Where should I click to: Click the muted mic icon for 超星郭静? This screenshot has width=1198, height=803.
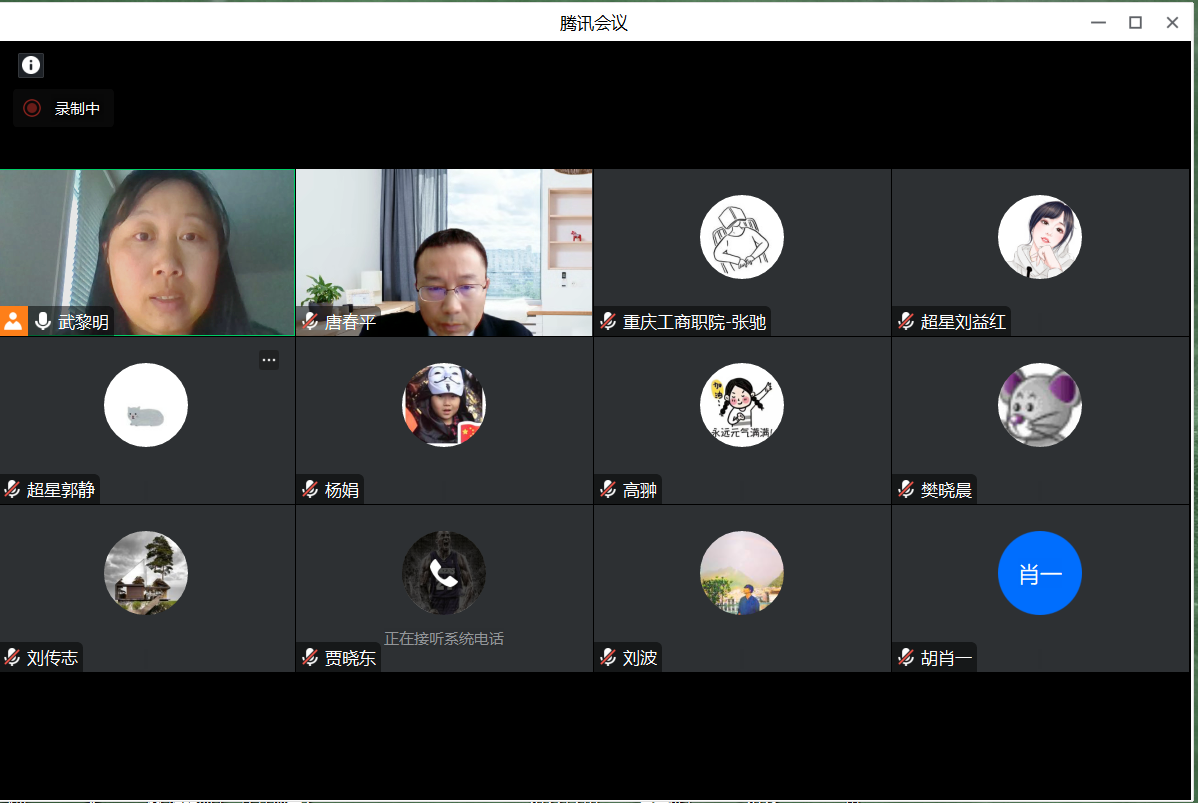pyautogui.click(x=12, y=490)
